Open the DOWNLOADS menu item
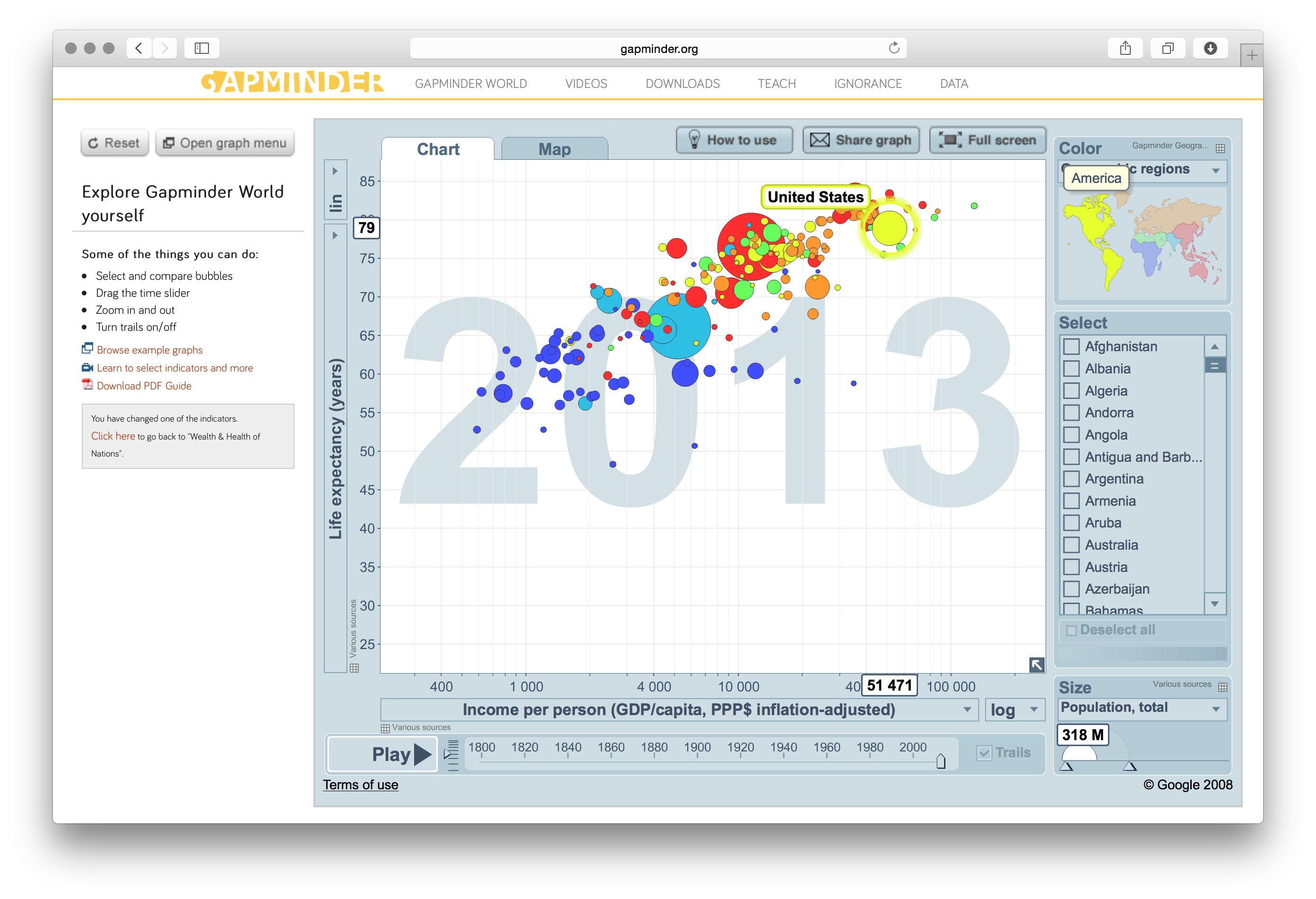This screenshot has height=899, width=1316. coord(683,83)
